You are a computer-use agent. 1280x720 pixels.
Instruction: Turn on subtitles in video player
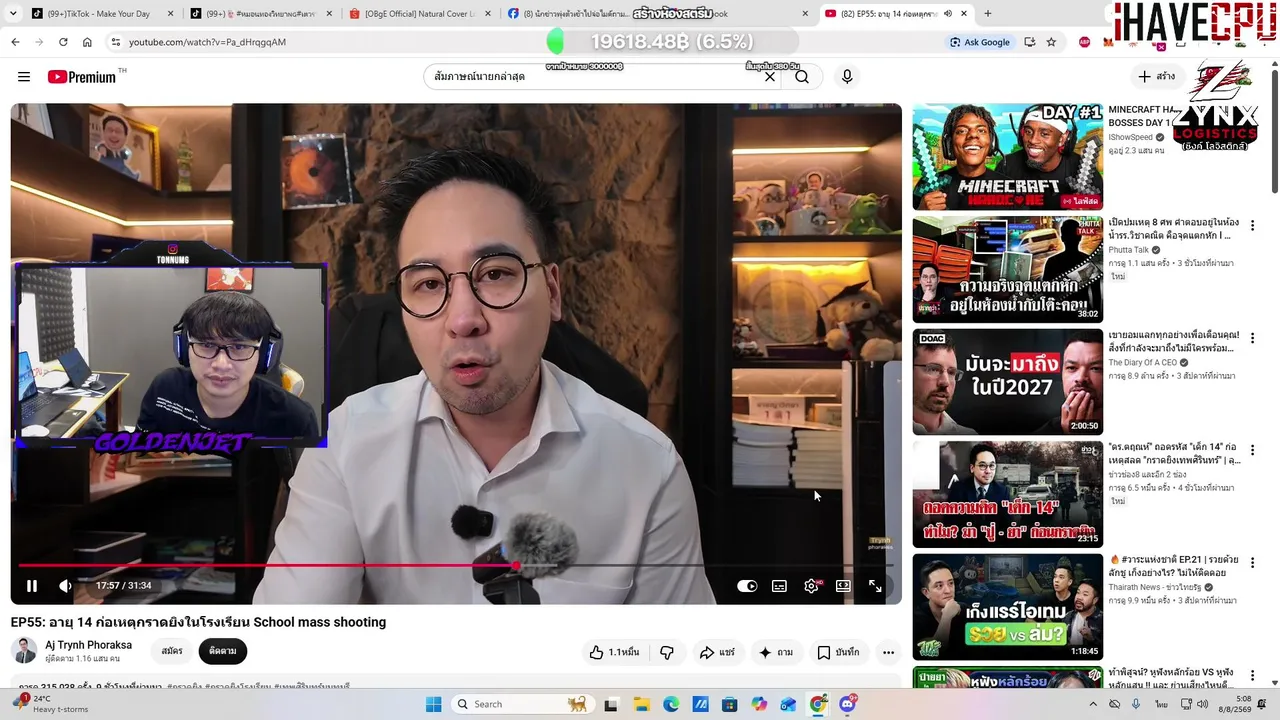point(779,586)
